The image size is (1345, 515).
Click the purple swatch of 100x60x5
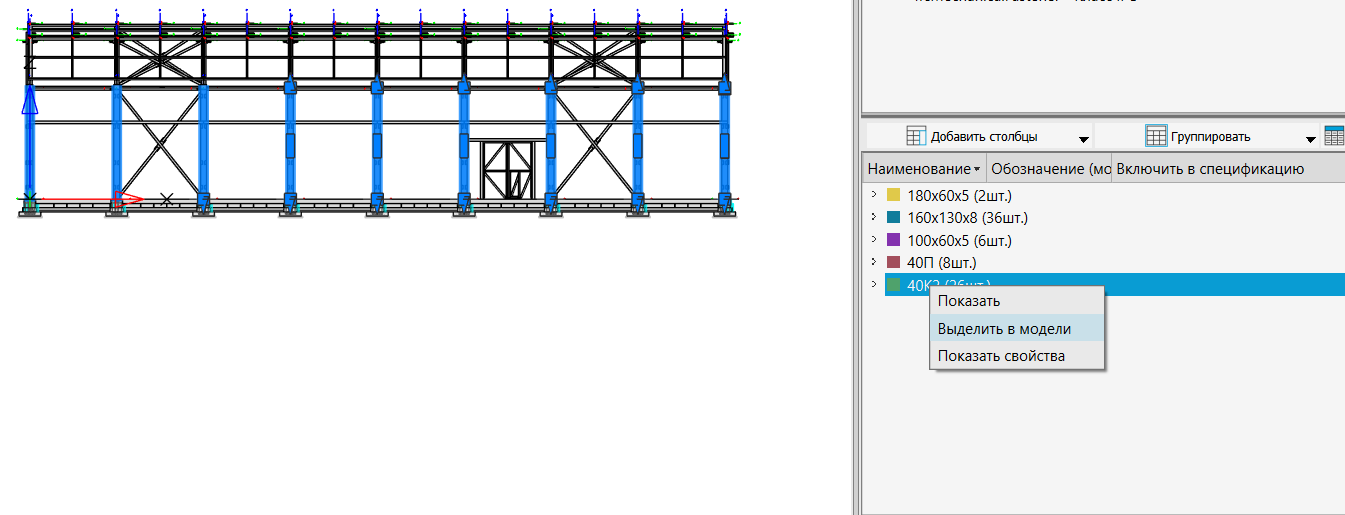pos(894,240)
